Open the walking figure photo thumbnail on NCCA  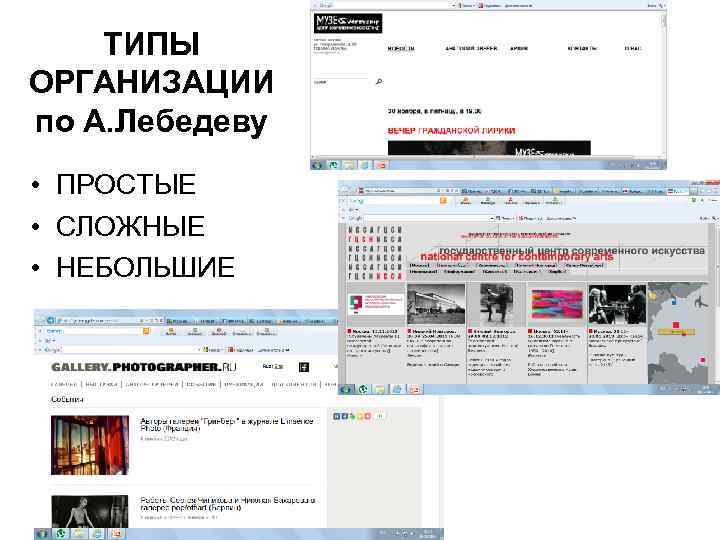496,304
